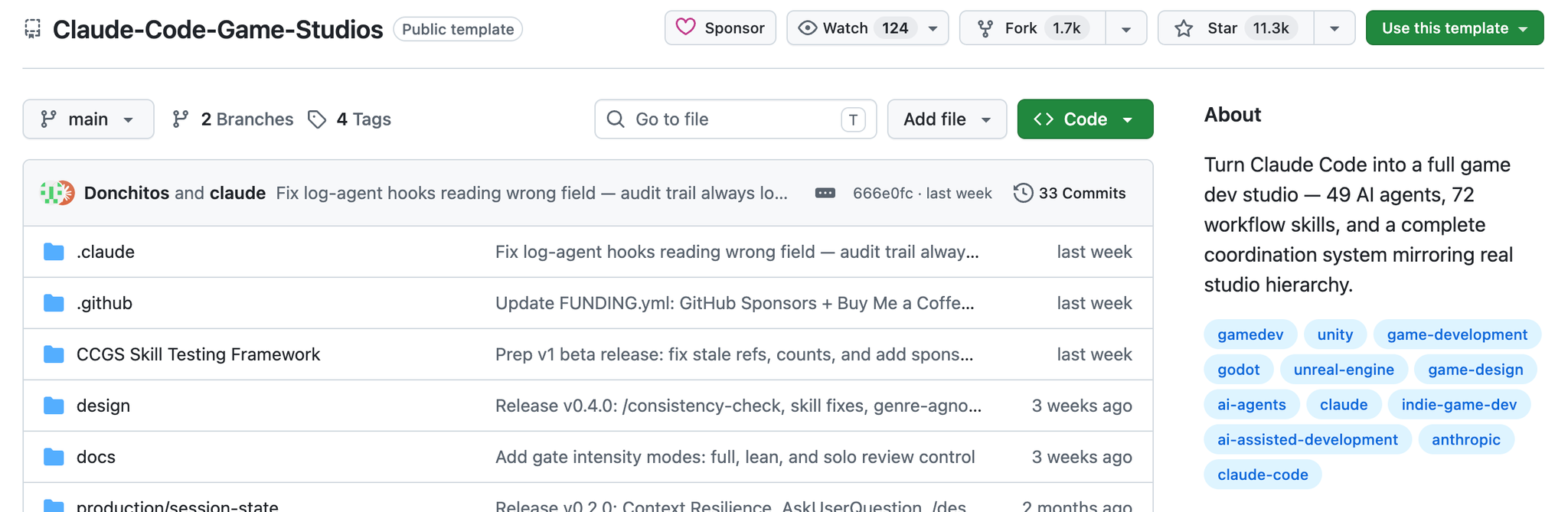Viewport: 1568px width, 512px height.
Task: Click the Fork 1.7k button
Action: 1033,28
